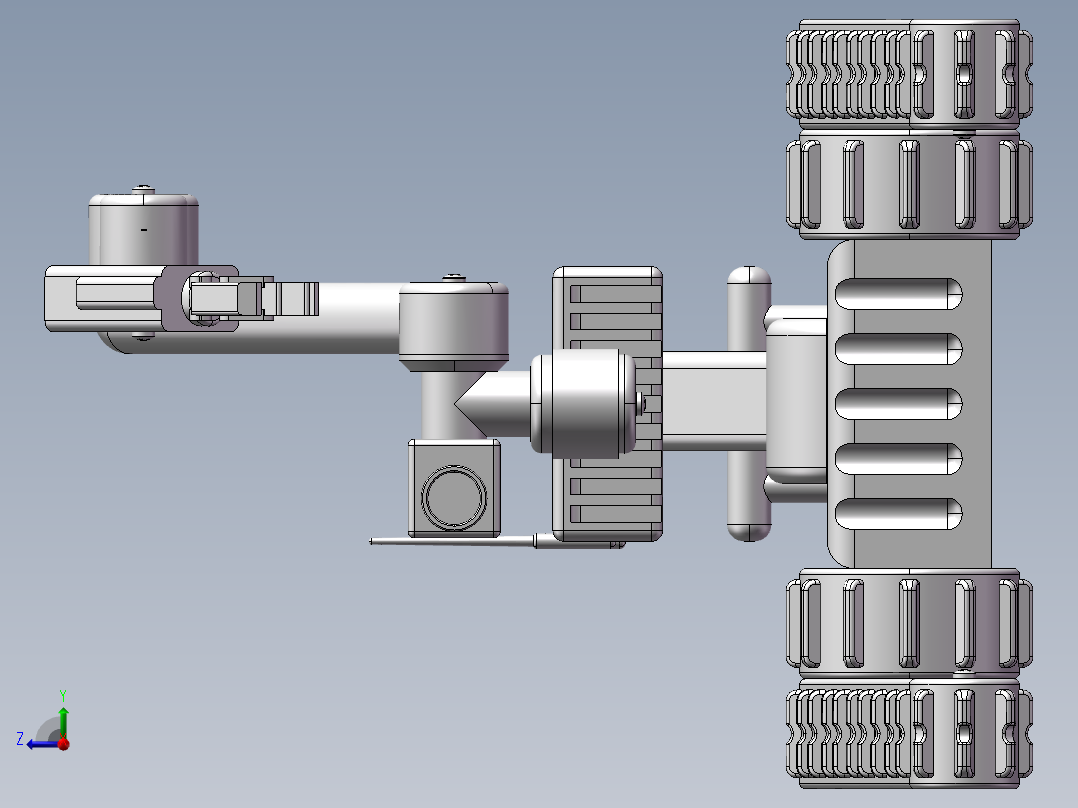1078x808 pixels.
Task: Select the middle oblong slot in the chassis plate
Action: tap(899, 404)
